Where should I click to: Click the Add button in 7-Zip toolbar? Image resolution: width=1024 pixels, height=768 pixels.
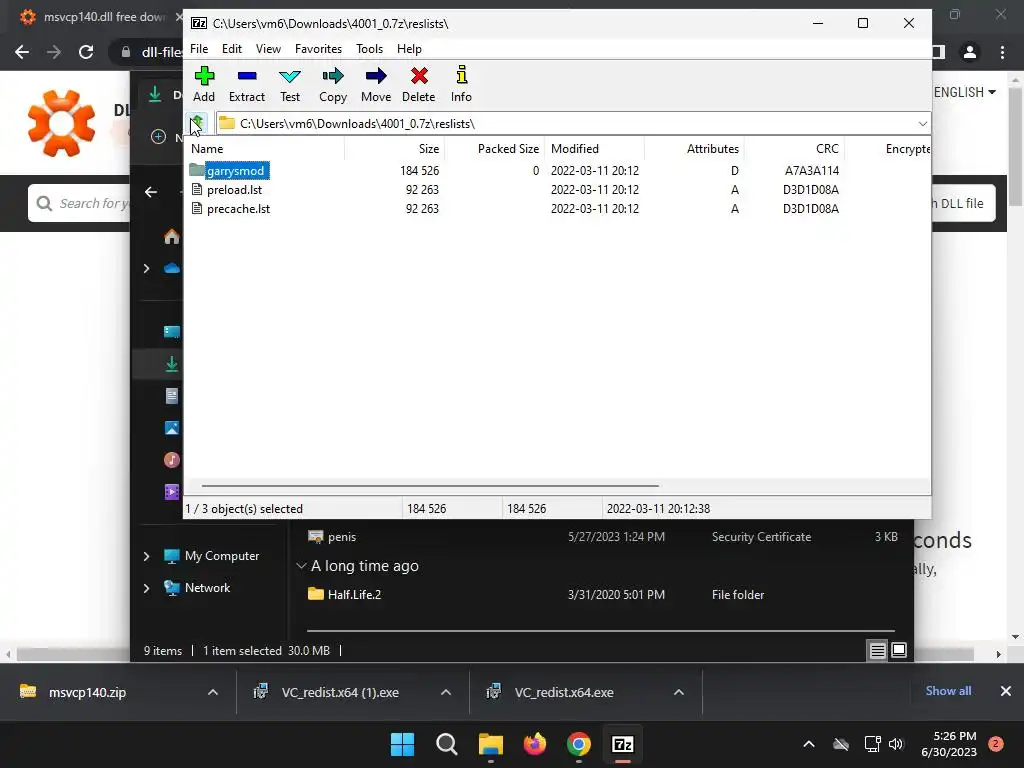[204, 85]
